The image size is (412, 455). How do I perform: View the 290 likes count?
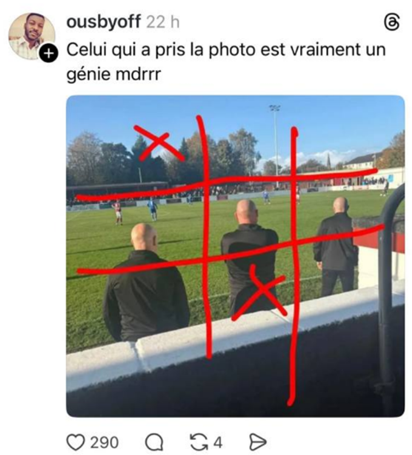click(x=104, y=443)
